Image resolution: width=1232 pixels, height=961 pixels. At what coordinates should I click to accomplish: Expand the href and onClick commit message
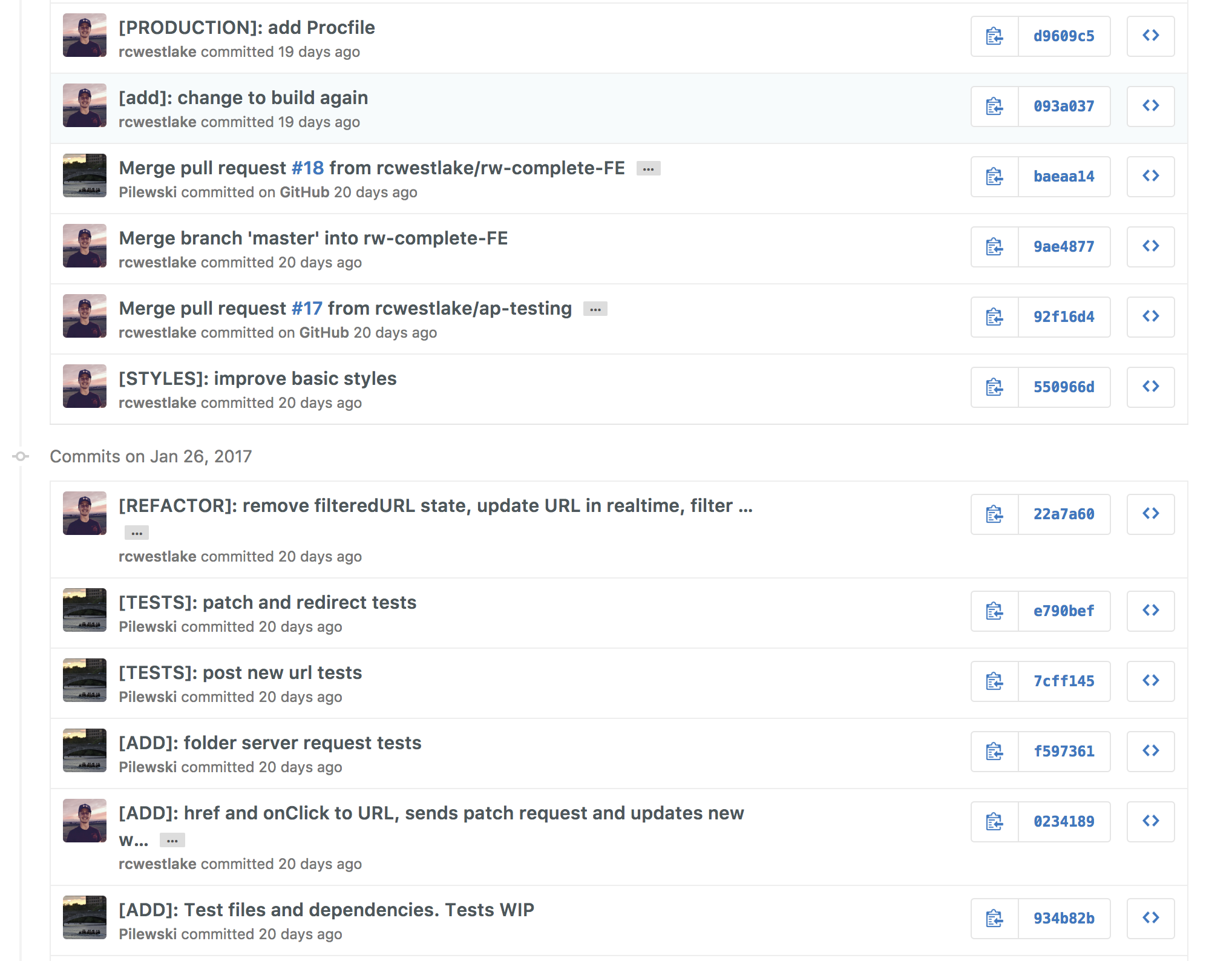(x=172, y=841)
